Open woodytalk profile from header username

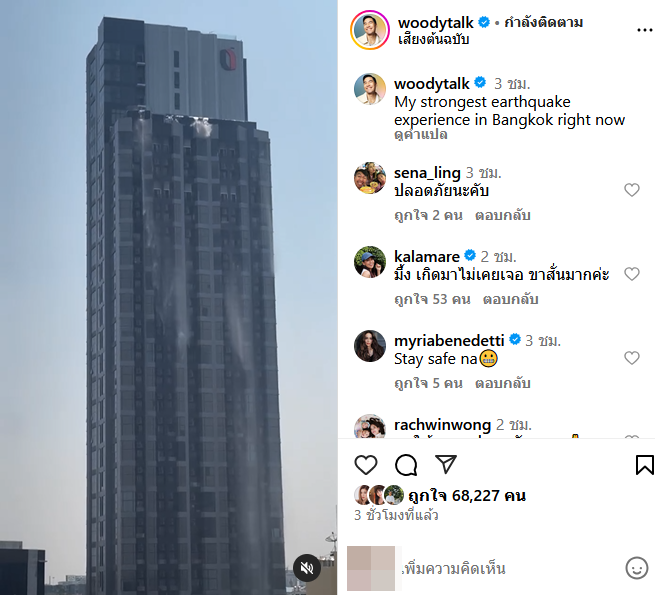point(436,22)
